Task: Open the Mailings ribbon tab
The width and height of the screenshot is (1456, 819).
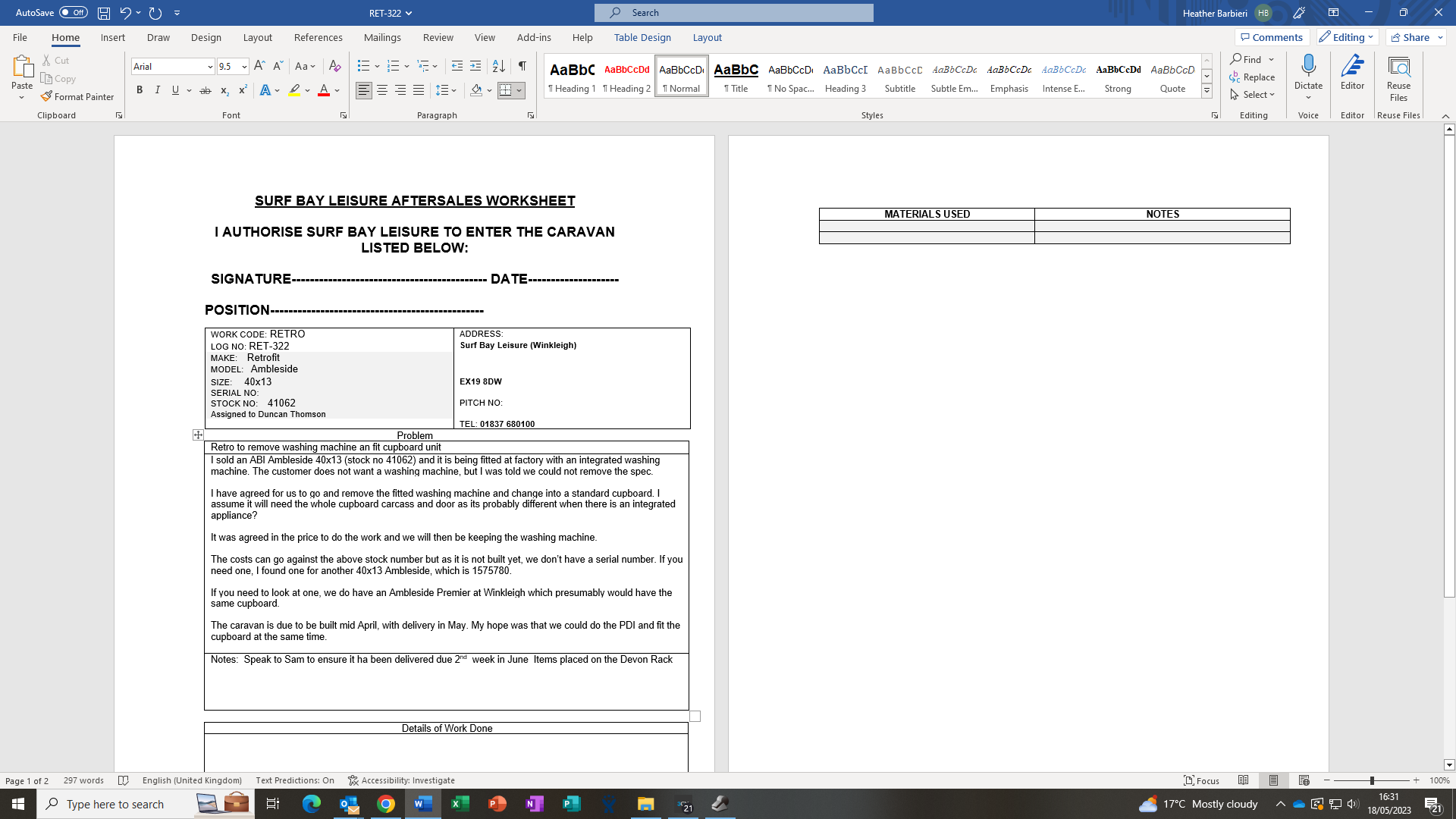Action: [x=382, y=37]
